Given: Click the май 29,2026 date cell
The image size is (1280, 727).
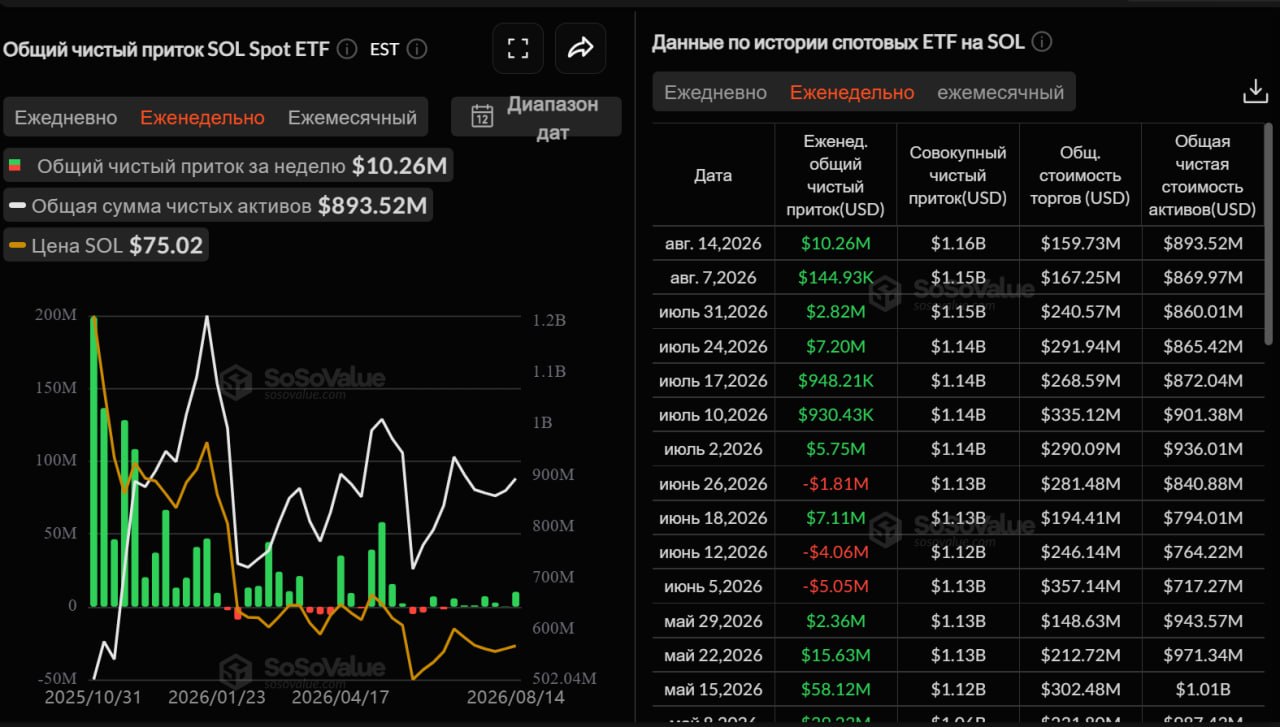Looking at the screenshot, I should (713, 621).
